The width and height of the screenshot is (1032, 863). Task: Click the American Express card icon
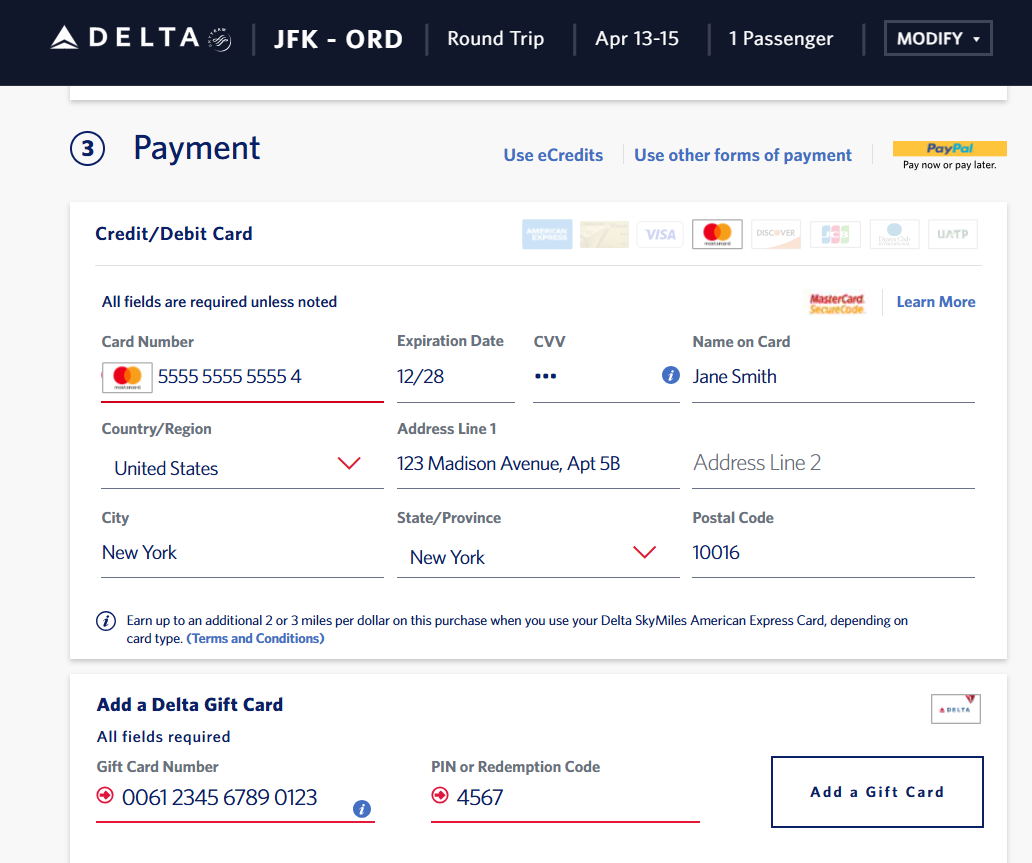(547, 234)
